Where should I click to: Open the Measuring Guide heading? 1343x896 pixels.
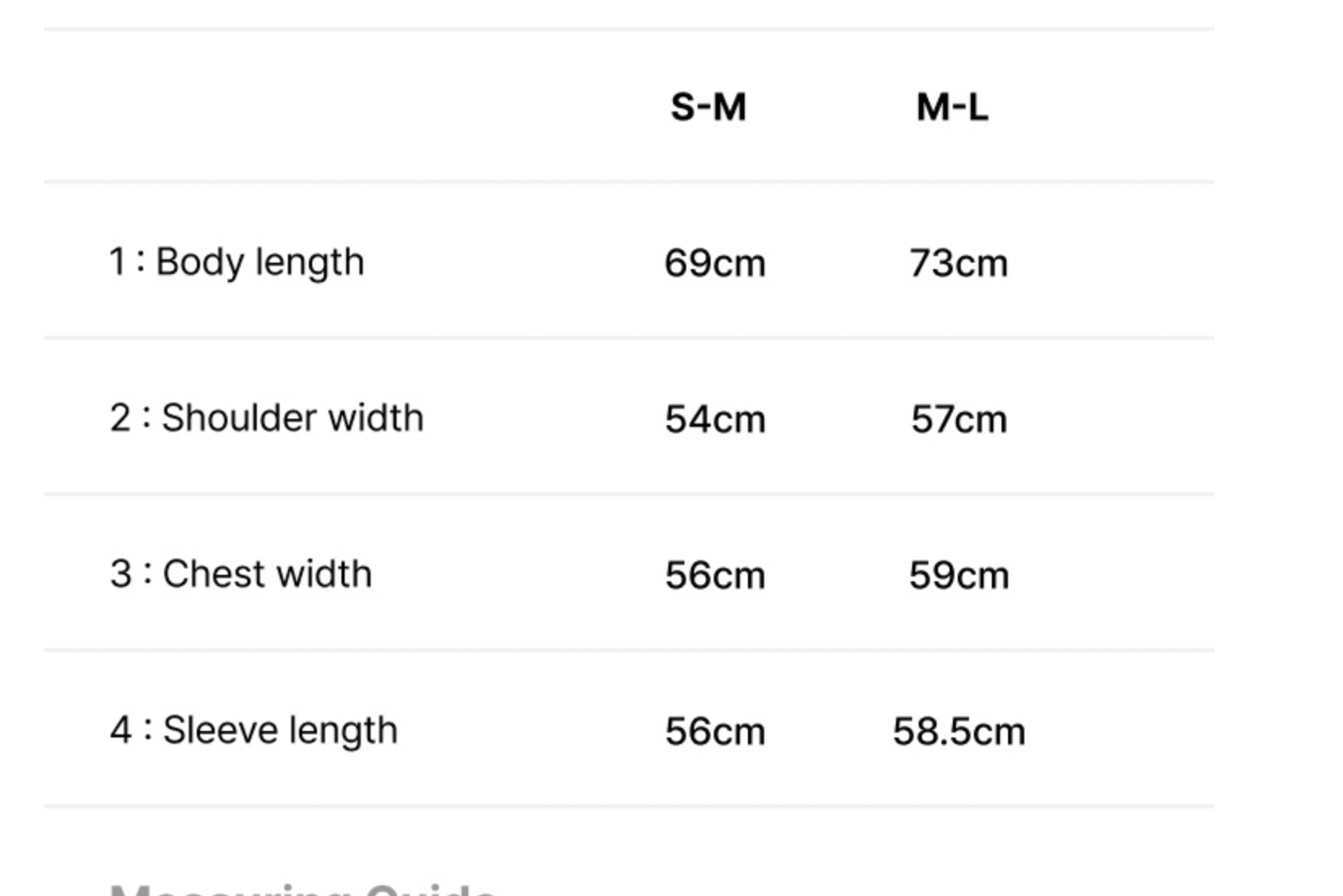(302, 887)
